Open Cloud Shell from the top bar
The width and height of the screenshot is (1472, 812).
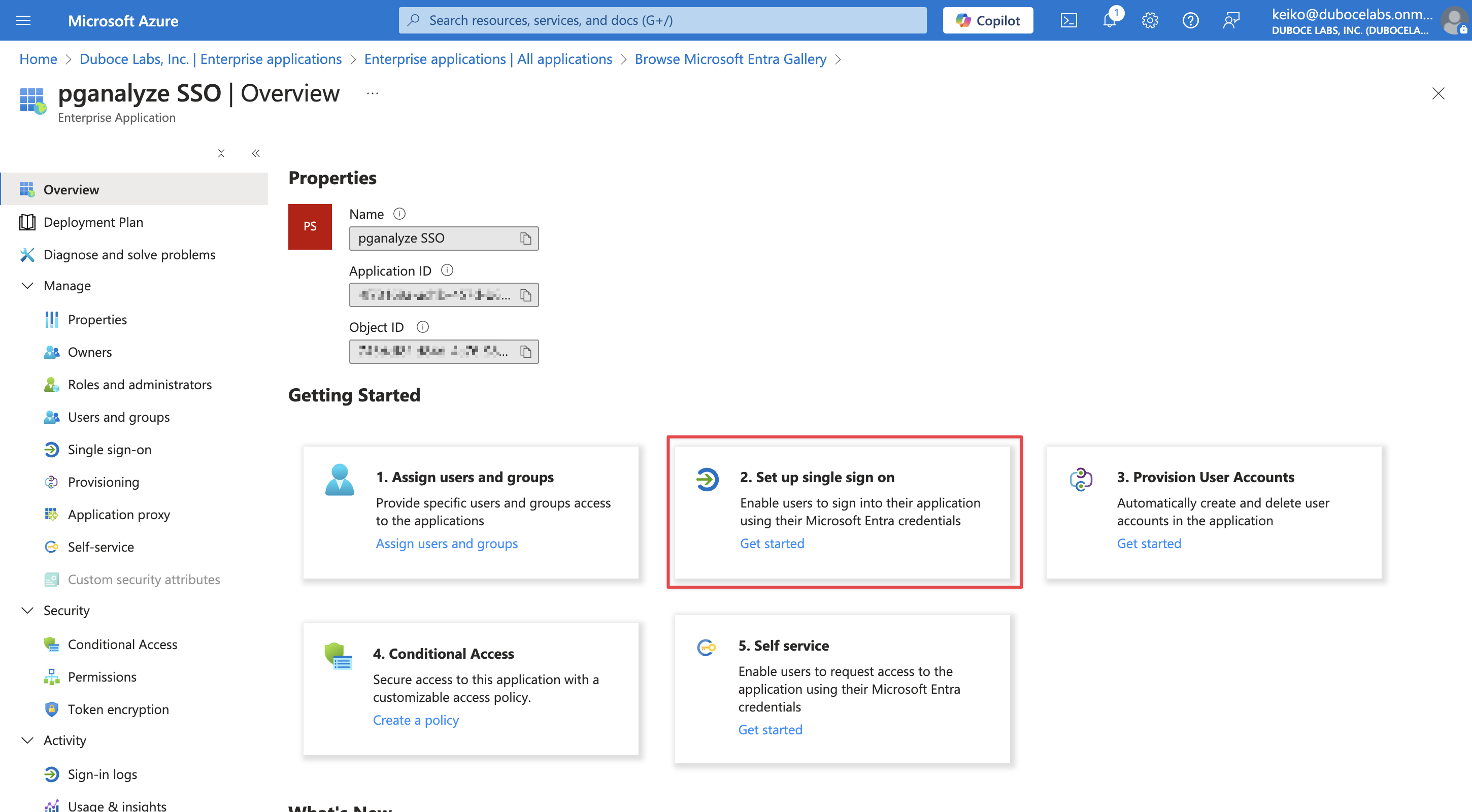(1068, 21)
